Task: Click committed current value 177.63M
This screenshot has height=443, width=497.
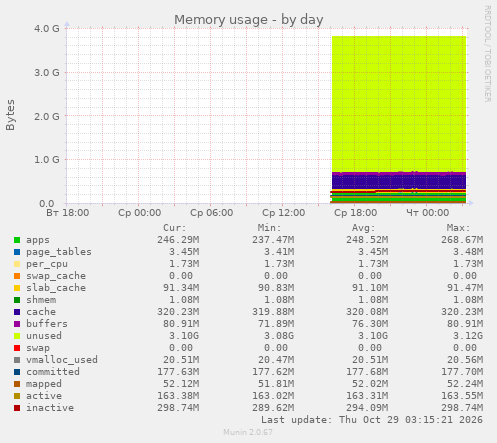Action: tap(178, 372)
